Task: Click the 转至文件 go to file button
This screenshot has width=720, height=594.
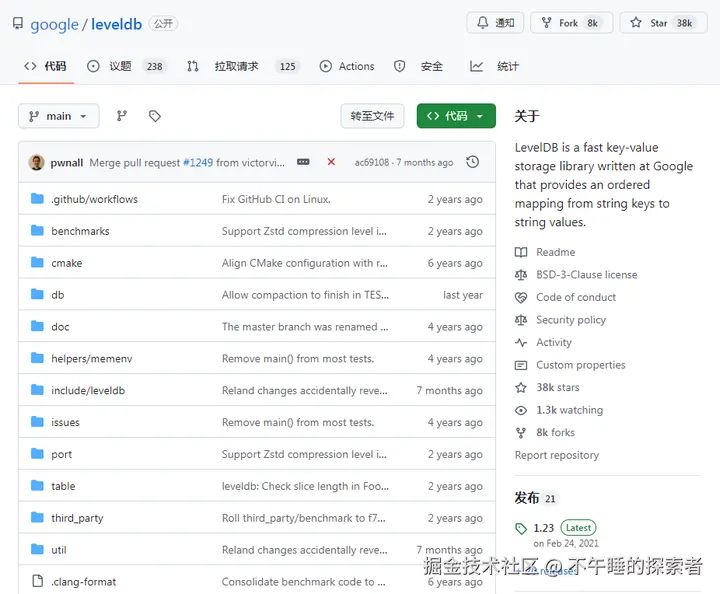Action: point(372,116)
